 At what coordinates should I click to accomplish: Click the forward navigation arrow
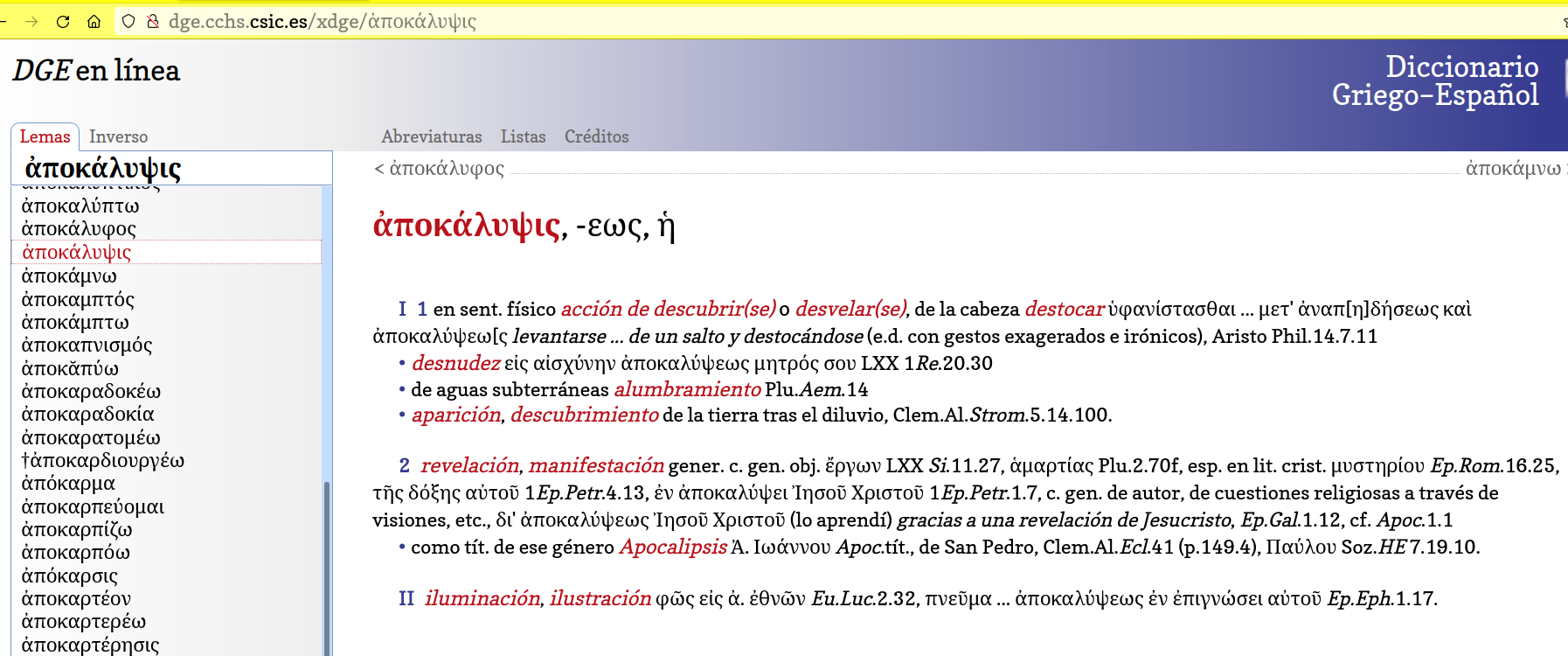31,21
